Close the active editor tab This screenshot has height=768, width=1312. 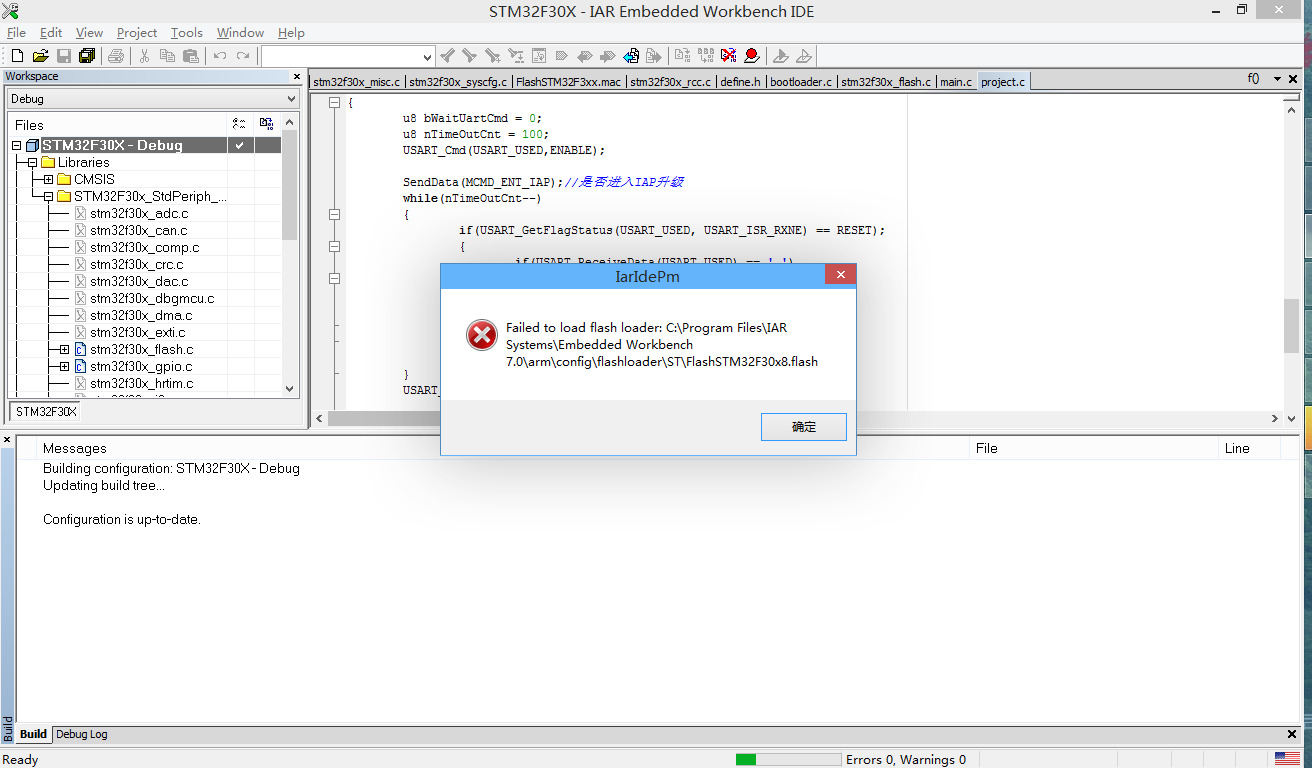tap(1295, 79)
